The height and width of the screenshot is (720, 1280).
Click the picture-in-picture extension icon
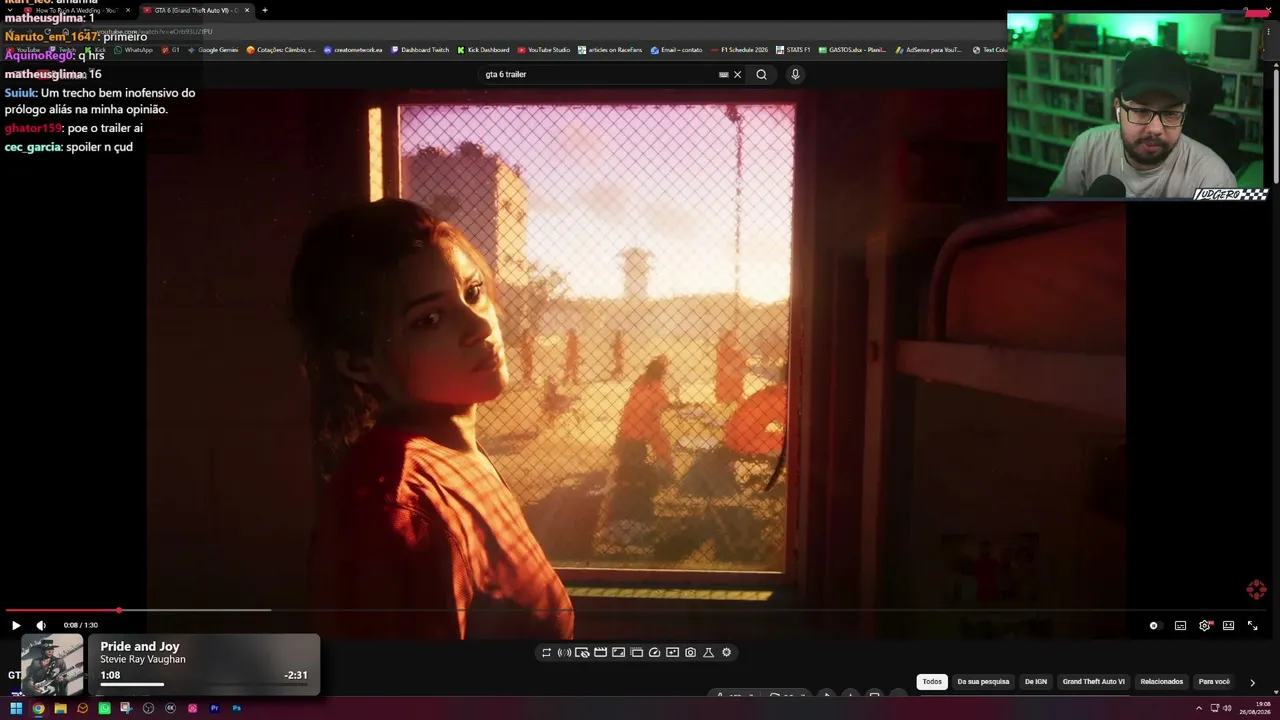[618, 652]
